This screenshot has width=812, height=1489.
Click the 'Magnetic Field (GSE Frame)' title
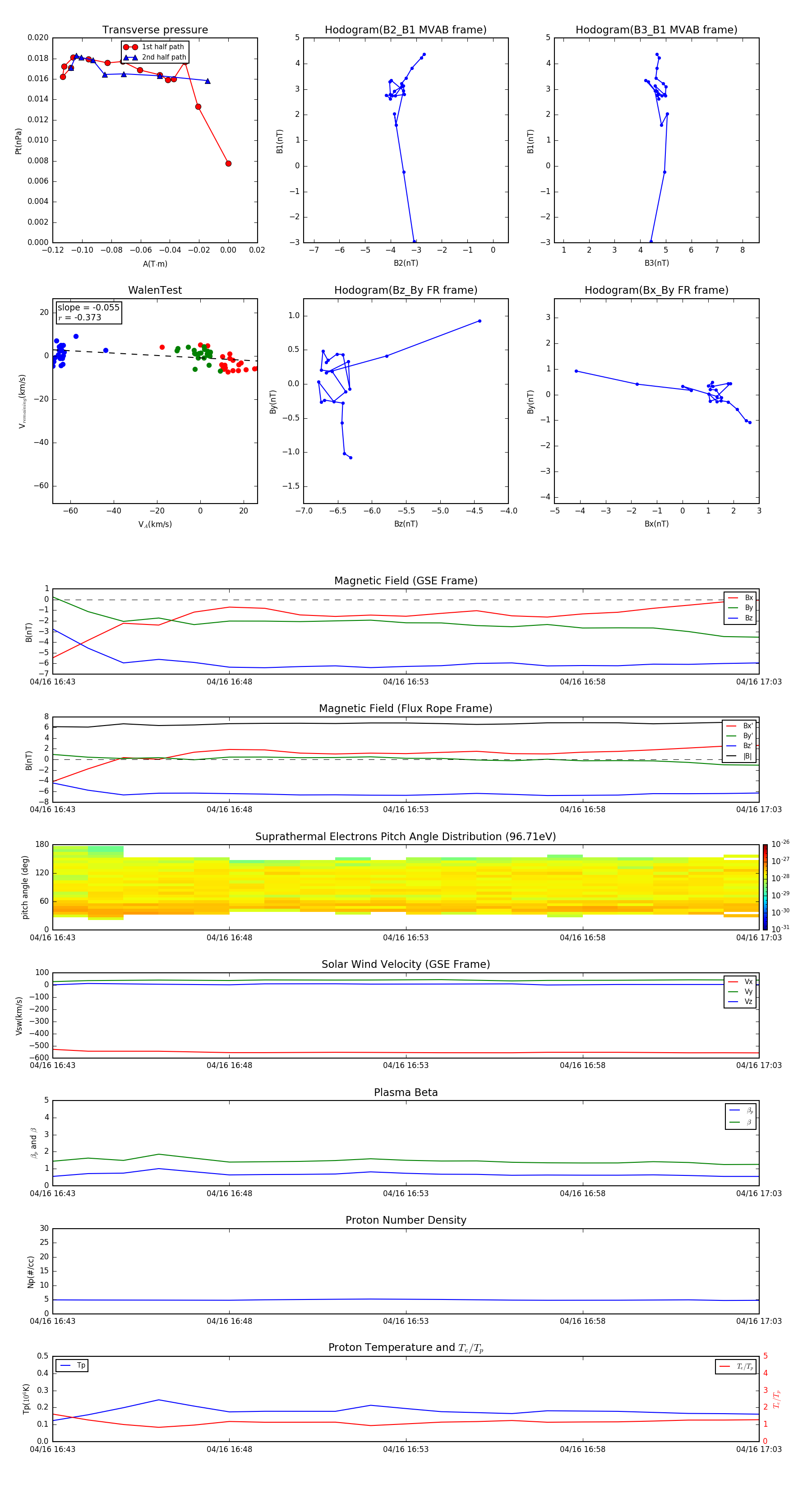pyautogui.click(x=406, y=581)
